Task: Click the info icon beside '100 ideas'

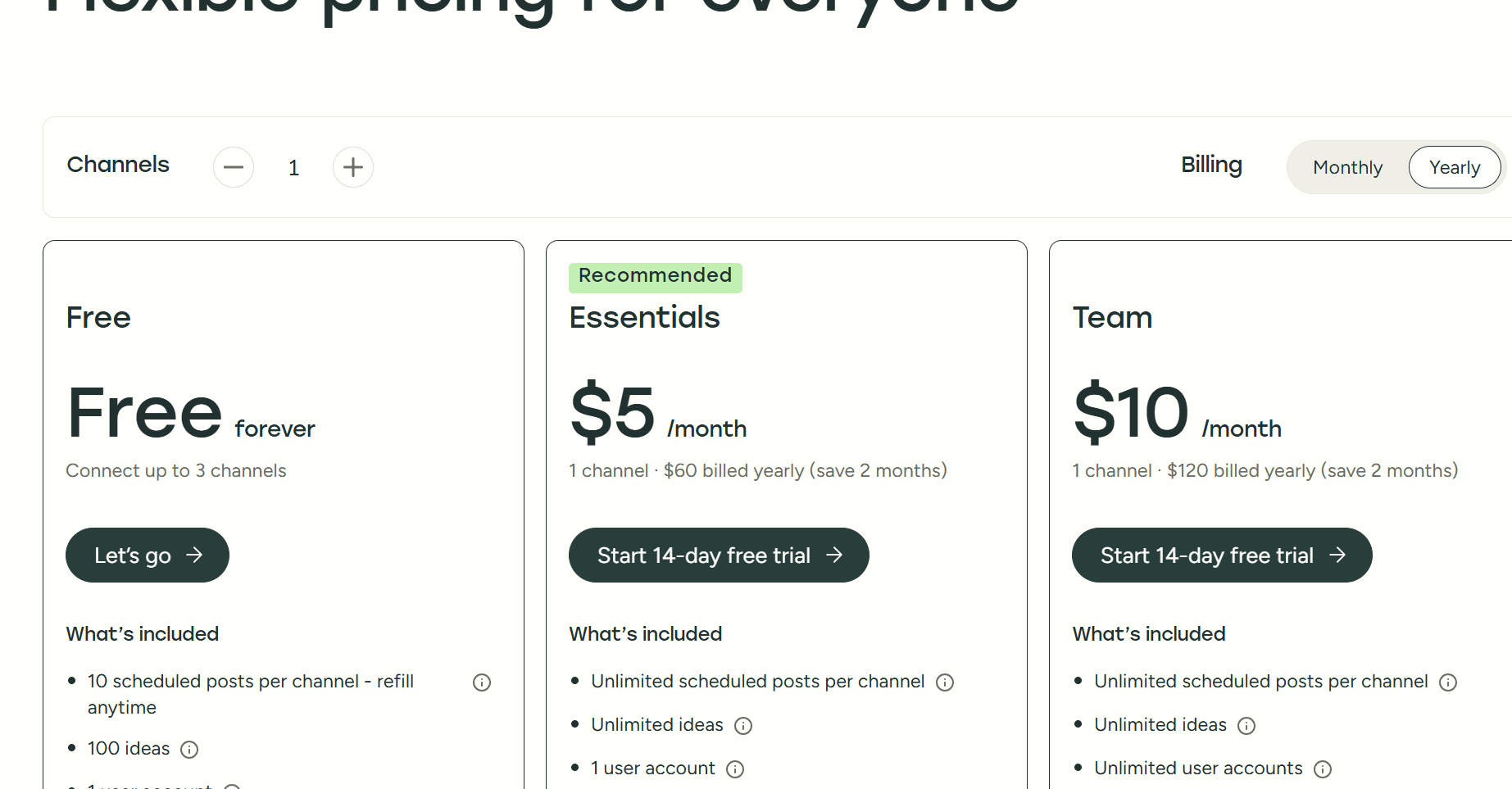Action: [x=189, y=749]
